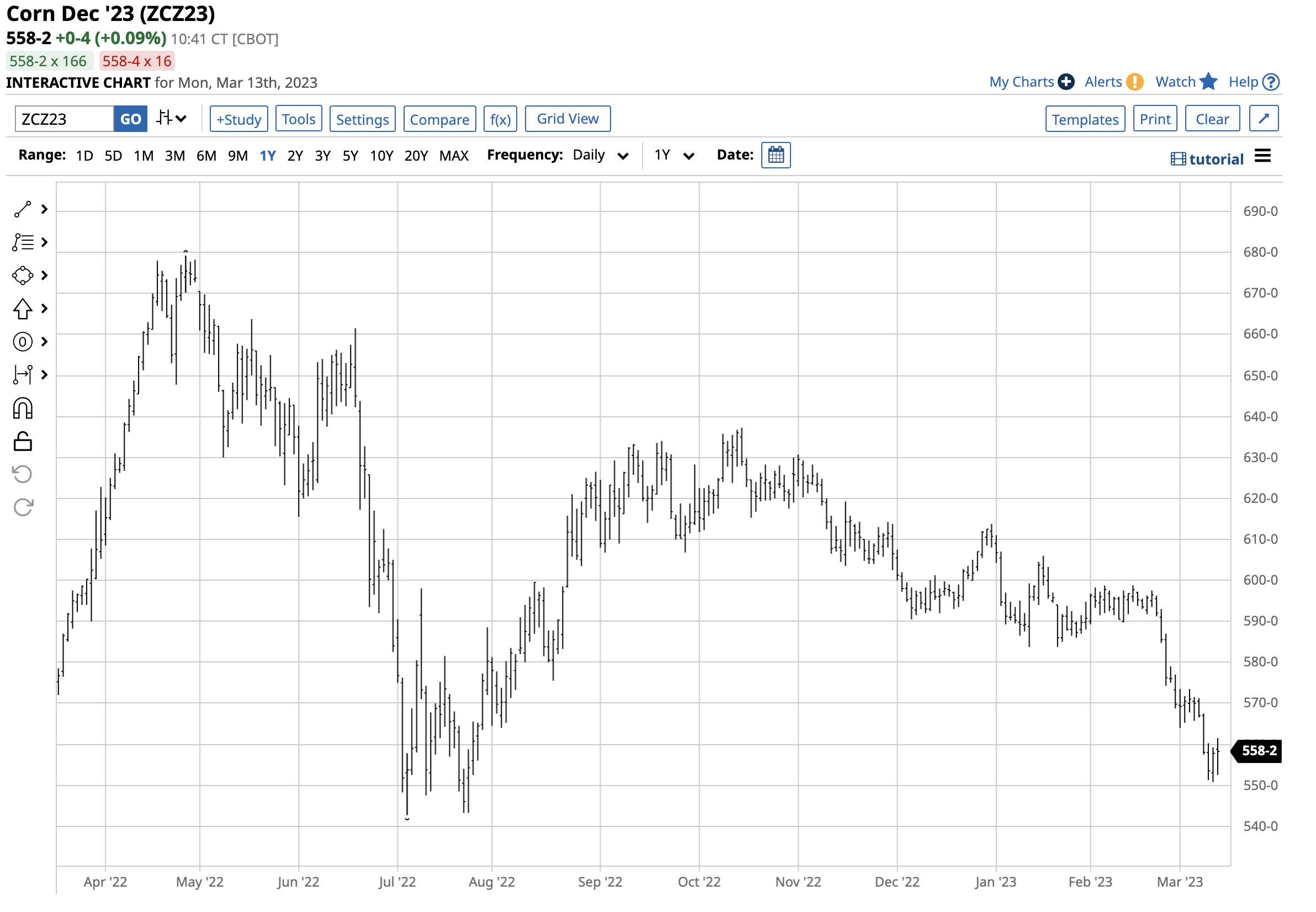Click the redo arrow icon
This screenshot has width=1316, height=912.
(23, 507)
